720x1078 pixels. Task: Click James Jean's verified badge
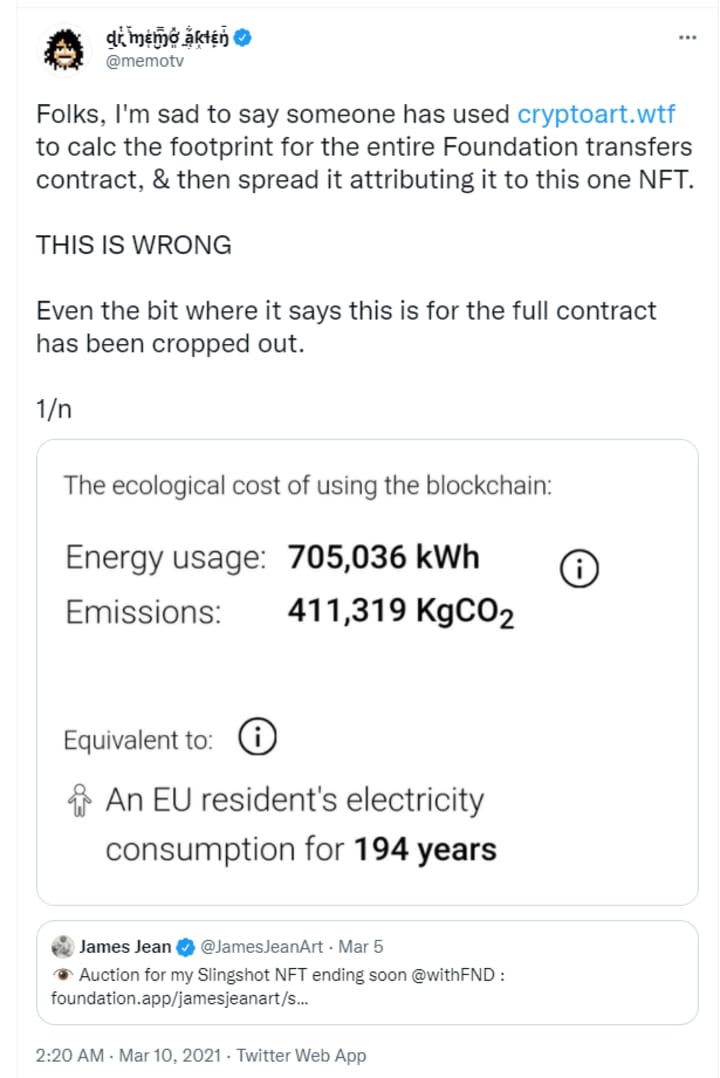pyautogui.click(x=185, y=946)
